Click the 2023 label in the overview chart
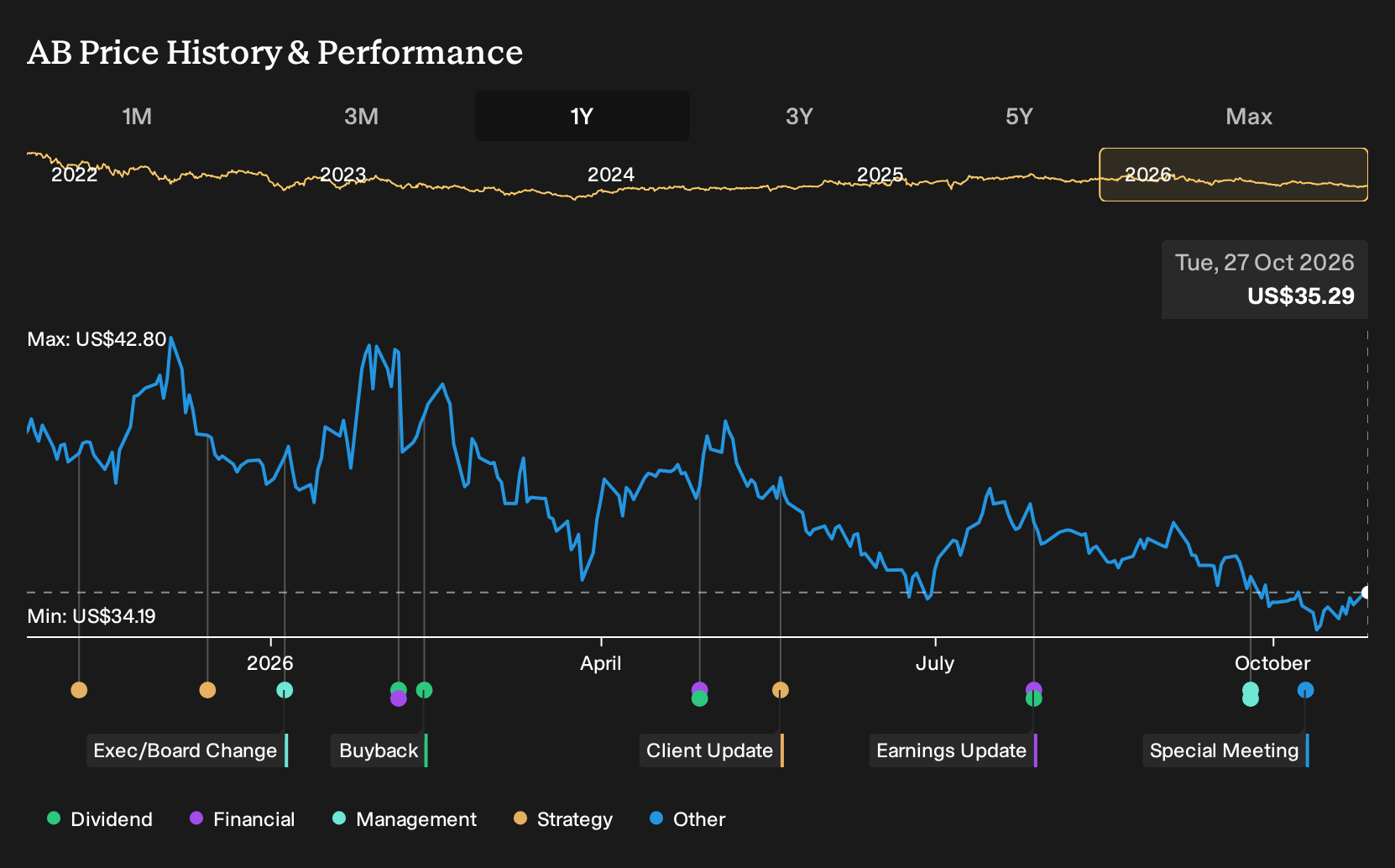1395x868 pixels. pyautogui.click(x=342, y=175)
